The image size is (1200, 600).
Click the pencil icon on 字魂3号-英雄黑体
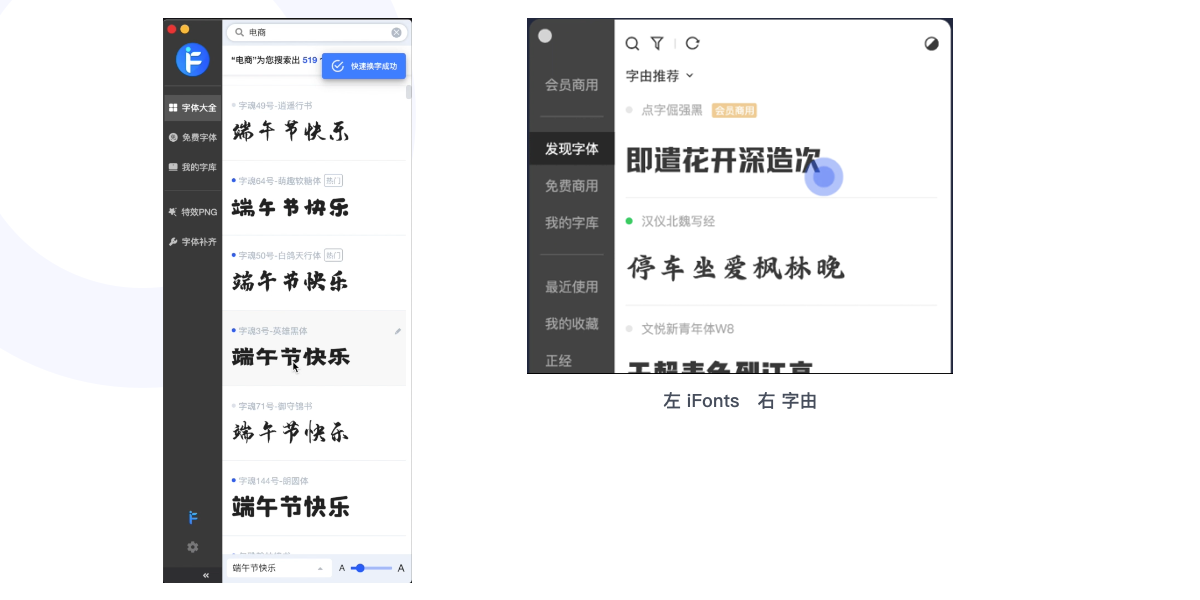point(397,330)
